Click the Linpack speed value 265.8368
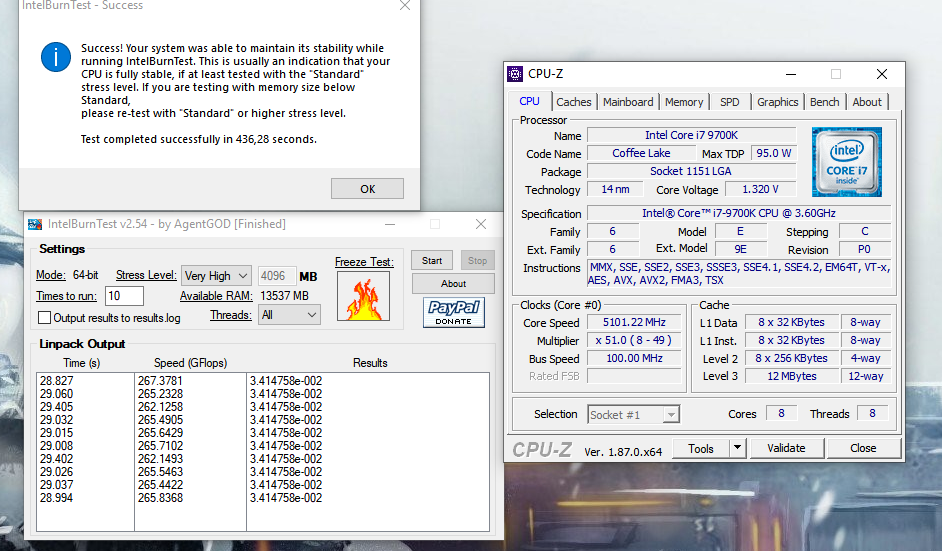 coord(160,498)
